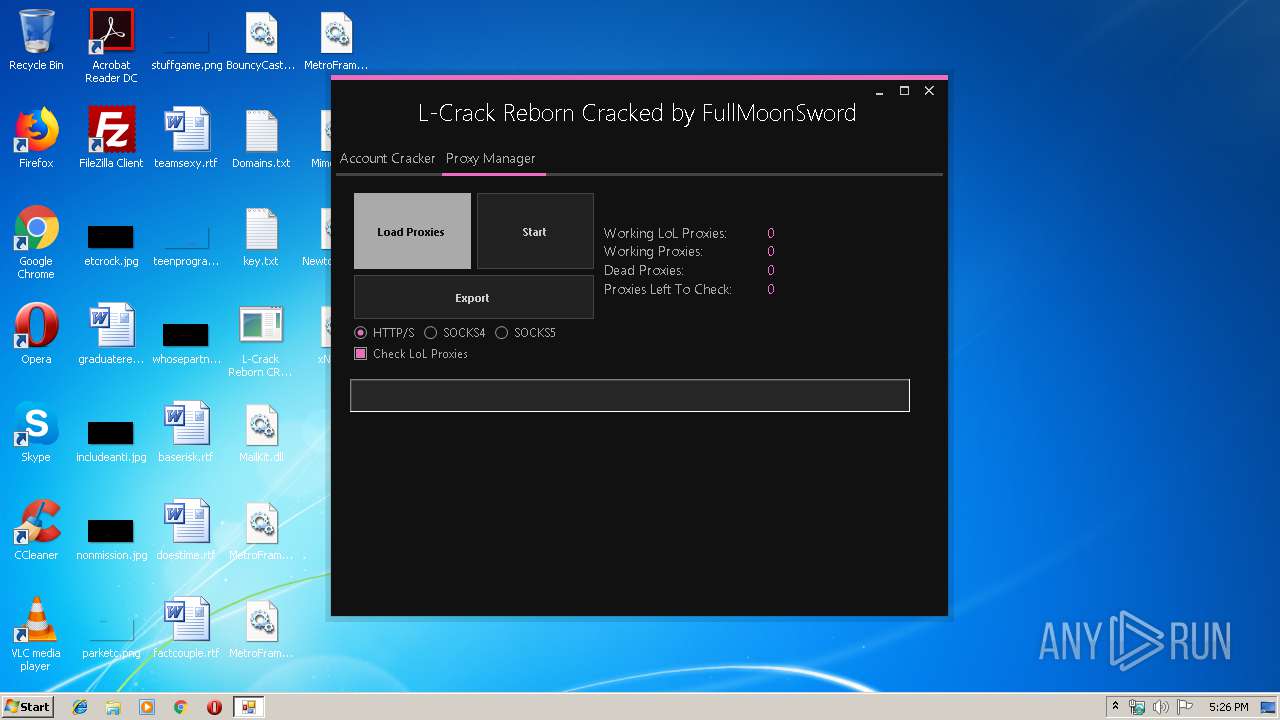Open the Google Chrome desktop shortcut
This screenshot has height=720, width=1280.
(36, 243)
